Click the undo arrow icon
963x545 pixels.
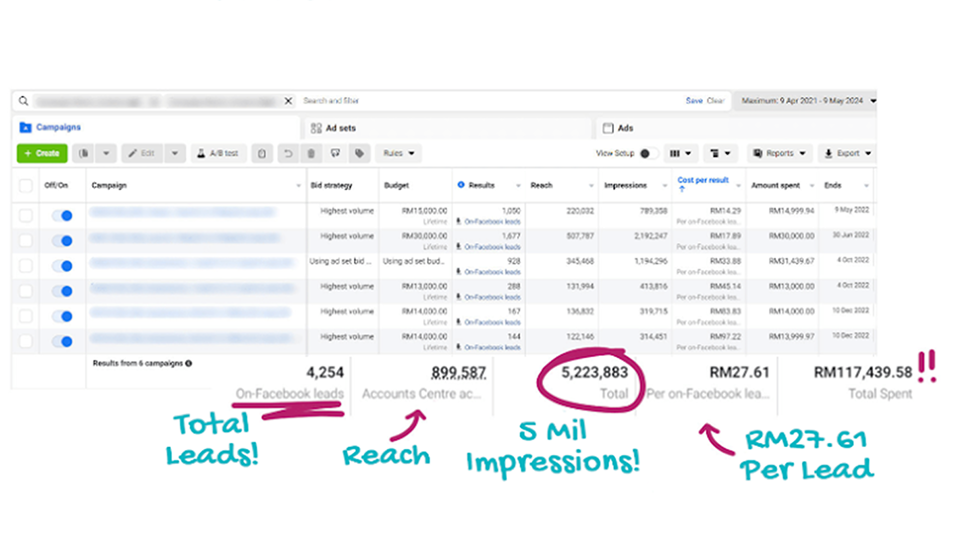point(287,154)
